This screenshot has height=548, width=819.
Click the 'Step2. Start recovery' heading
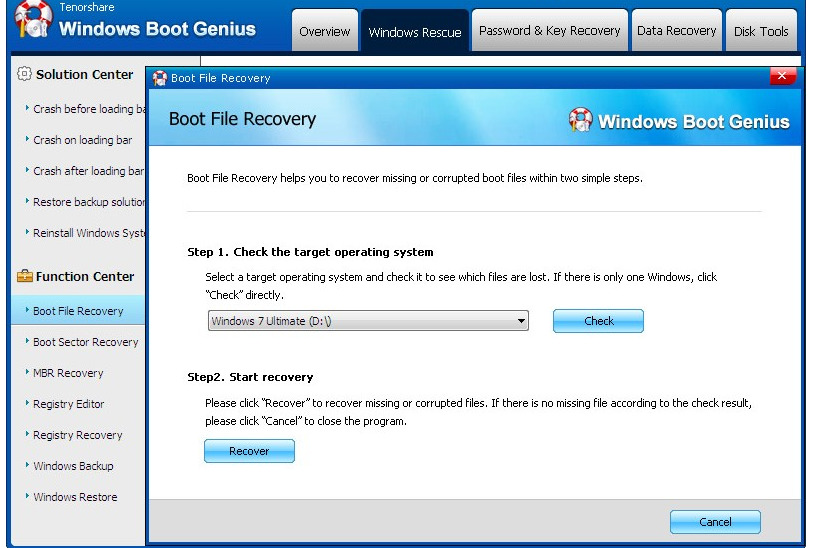pos(250,377)
